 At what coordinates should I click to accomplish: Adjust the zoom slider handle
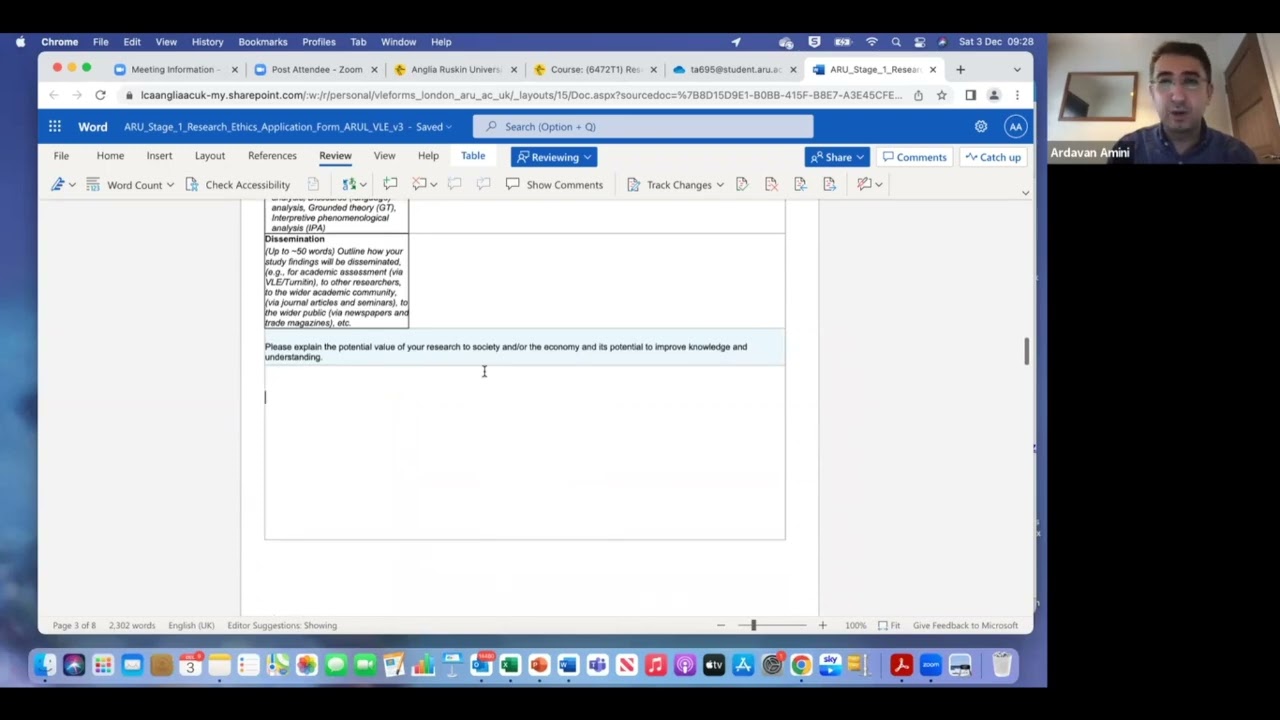[x=754, y=625]
